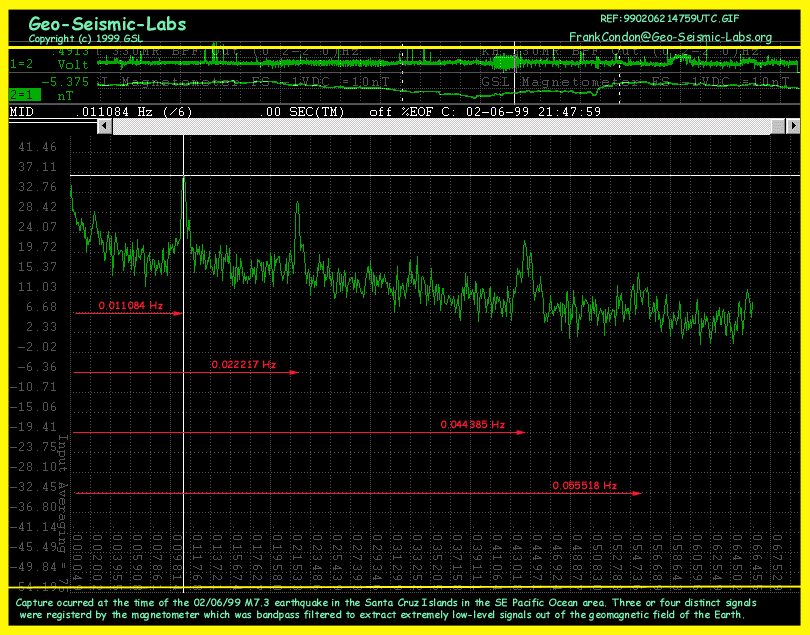Click the 41.46 y-axis value
This screenshot has width=810, height=635.
37,147
